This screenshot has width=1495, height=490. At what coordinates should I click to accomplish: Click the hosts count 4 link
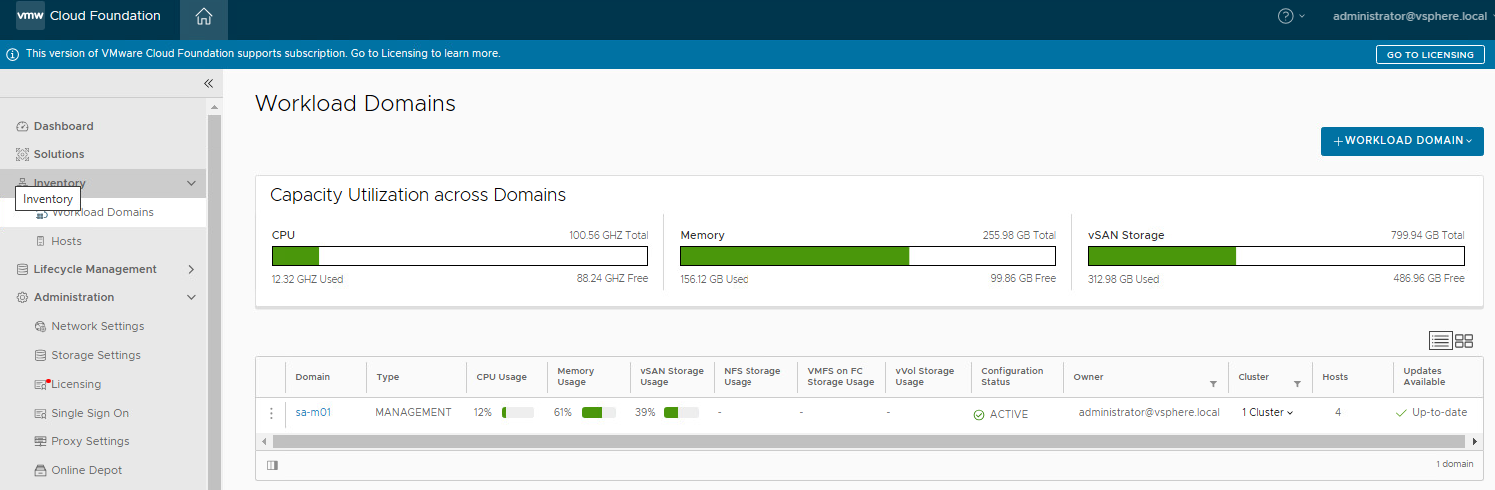pos(1338,413)
